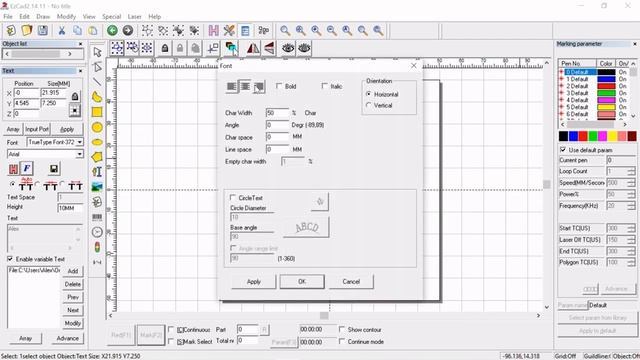640x360 pixels.
Task: Click the Loop Count stepper
Action: 631,171
